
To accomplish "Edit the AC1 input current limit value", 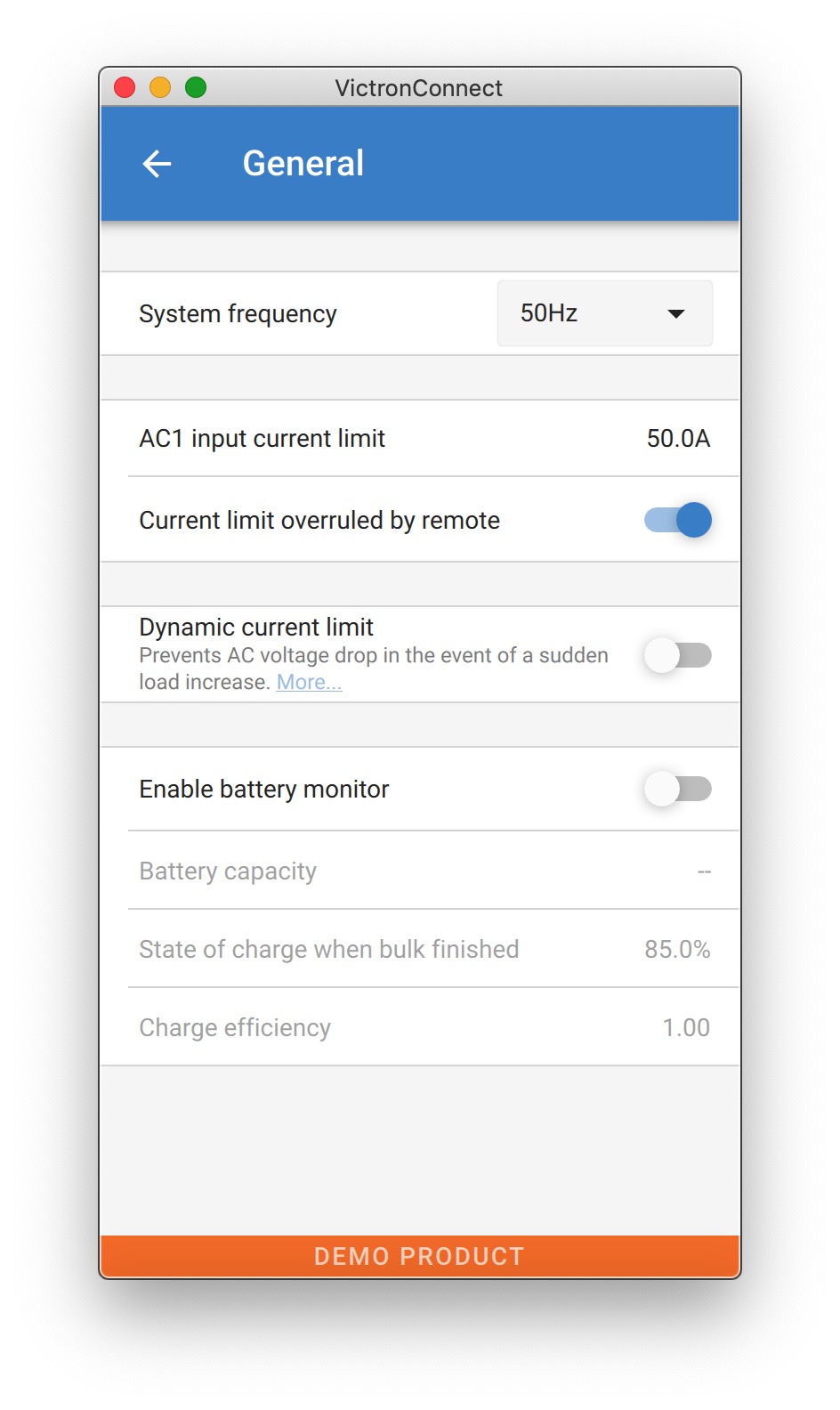I will 678,439.
